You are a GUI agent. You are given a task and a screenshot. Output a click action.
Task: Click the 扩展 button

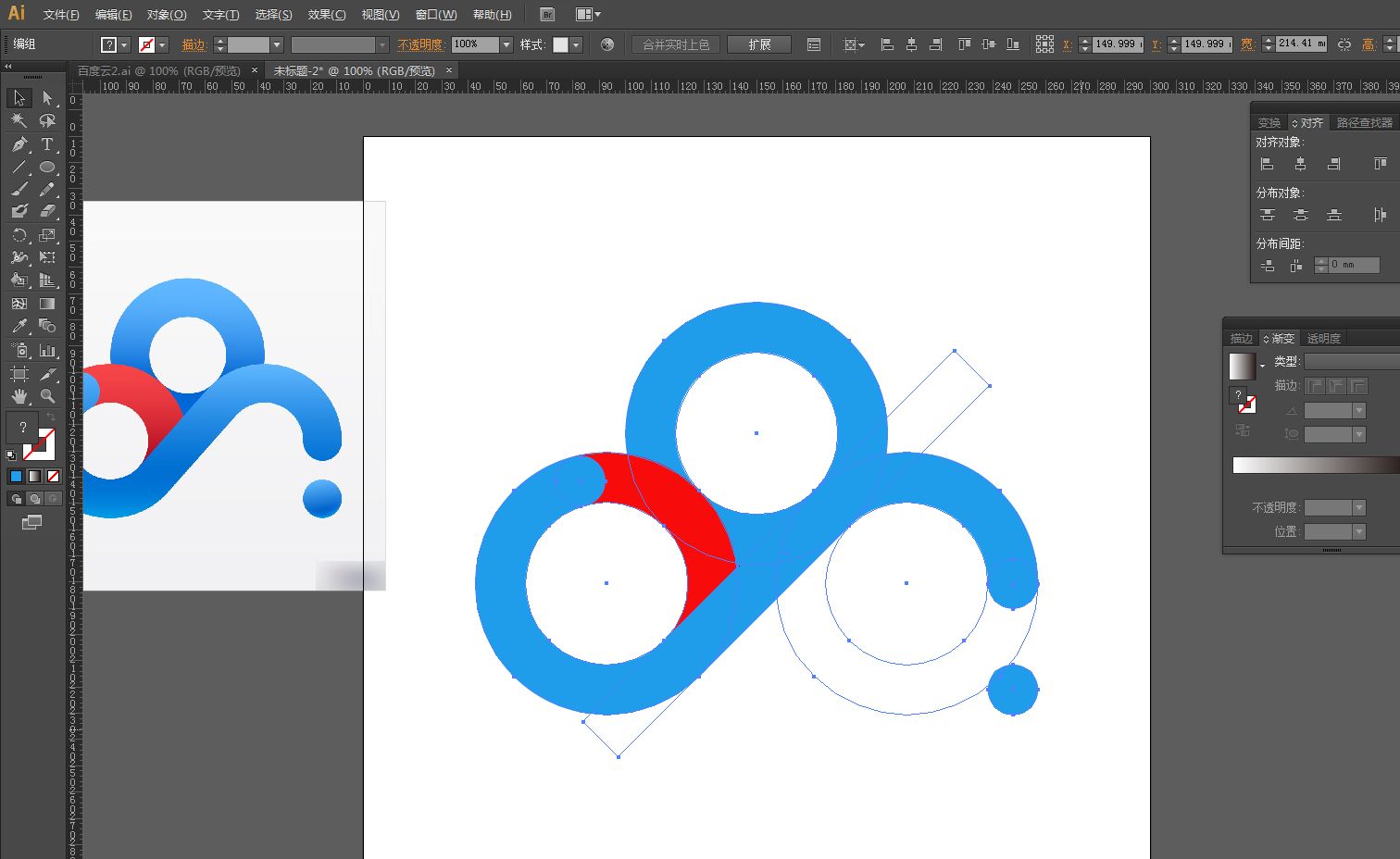pos(759,44)
